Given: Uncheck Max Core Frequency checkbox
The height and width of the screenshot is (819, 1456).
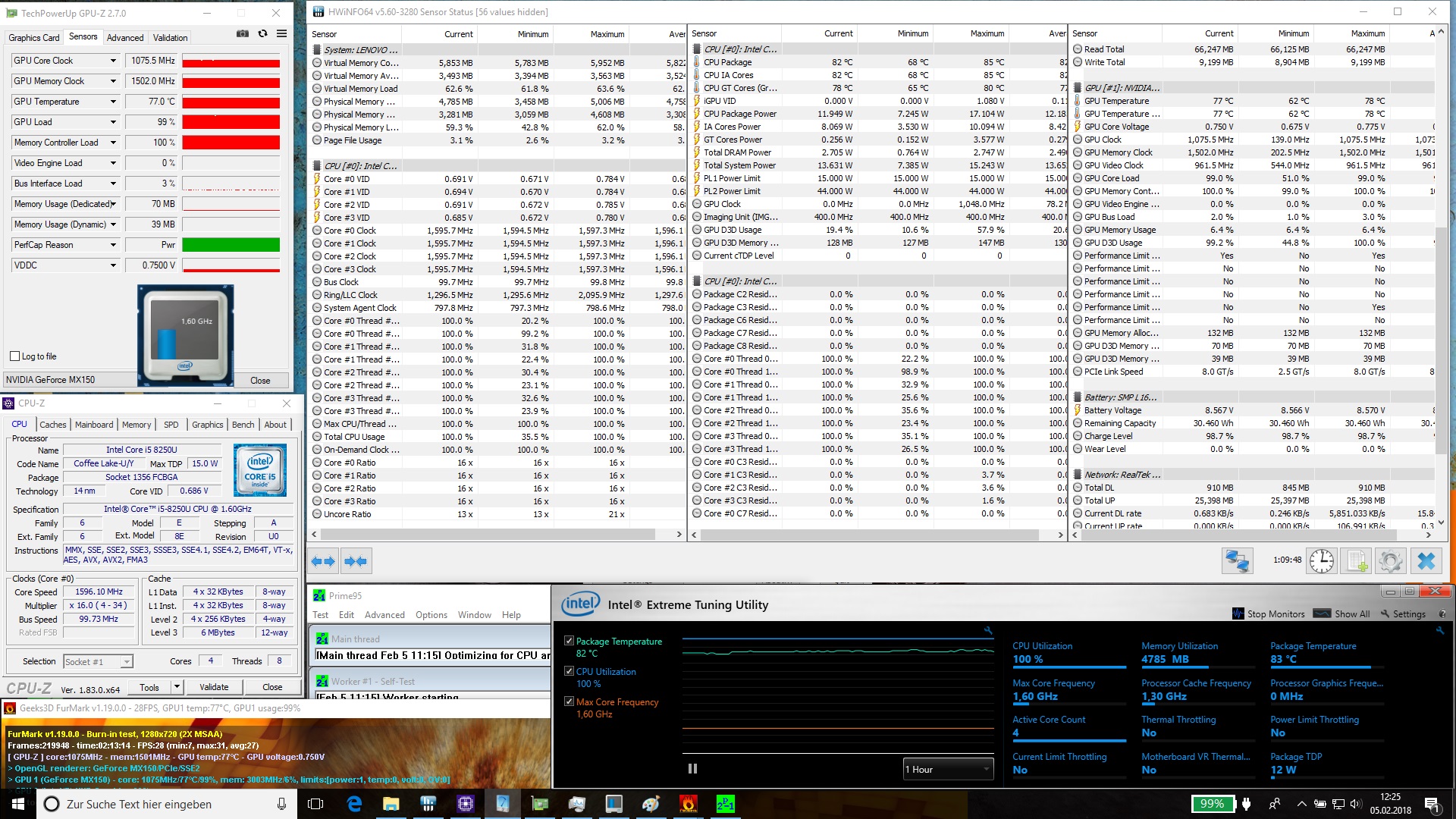Looking at the screenshot, I should click(569, 701).
